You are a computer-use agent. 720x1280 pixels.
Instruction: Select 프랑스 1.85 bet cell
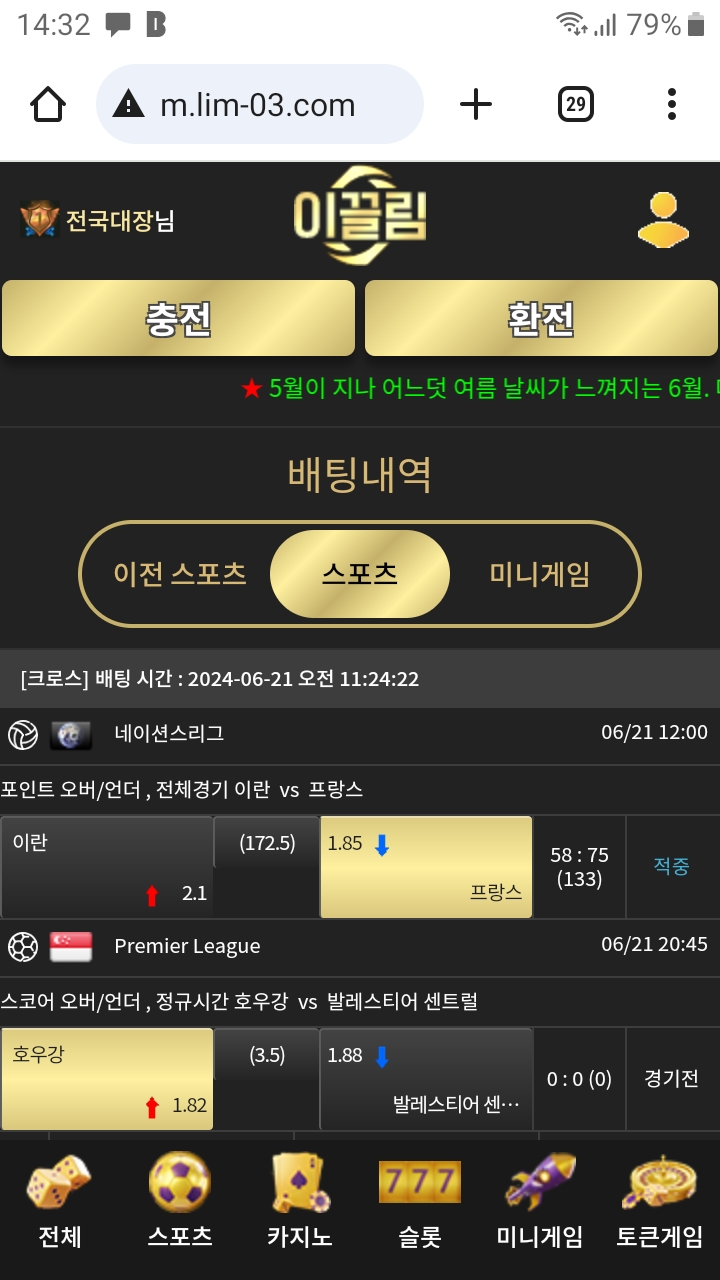pyautogui.click(x=426, y=867)
